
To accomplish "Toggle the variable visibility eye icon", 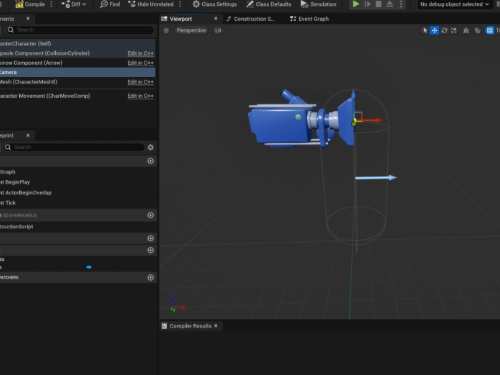I will (89, 267).
